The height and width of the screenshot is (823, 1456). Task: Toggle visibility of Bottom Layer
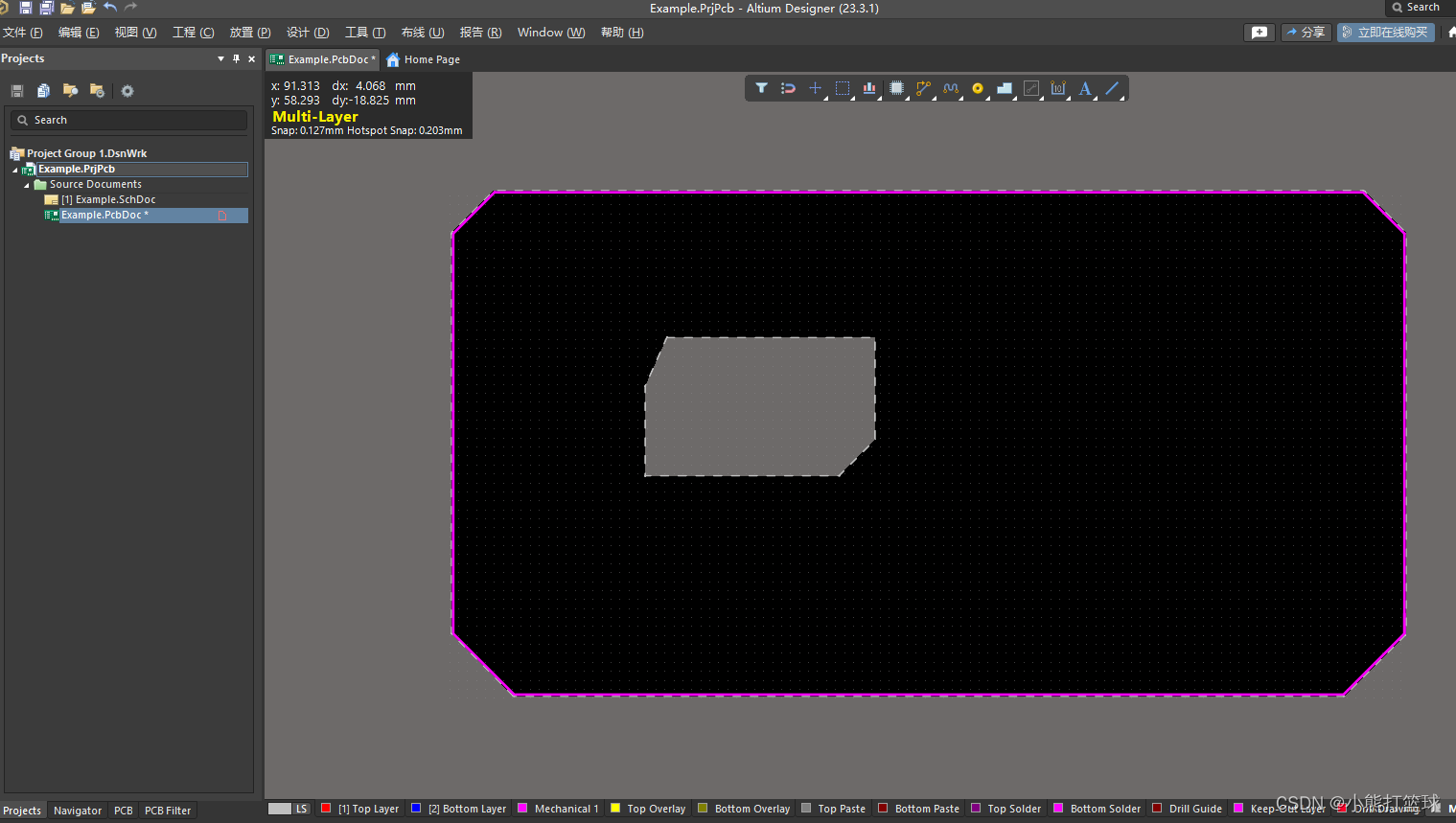pos(415,809)
